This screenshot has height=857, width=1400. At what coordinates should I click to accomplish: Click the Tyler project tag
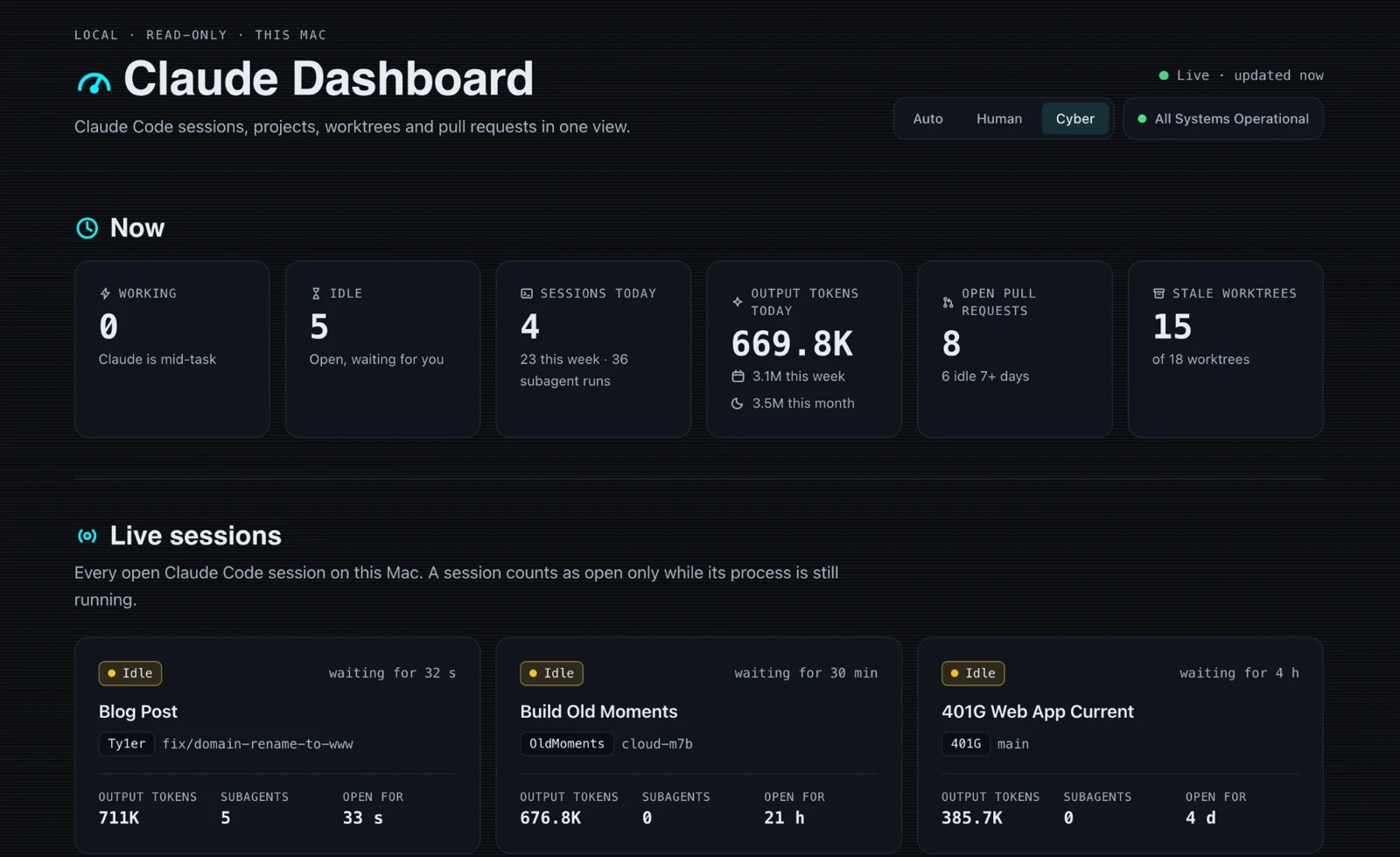(127, 744)
